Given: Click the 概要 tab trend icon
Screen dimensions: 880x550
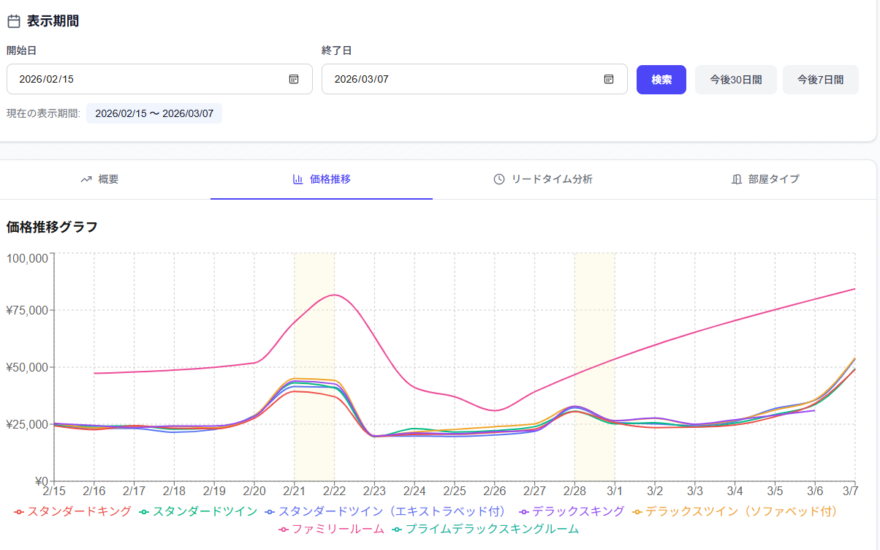Looking at the screenshot, I should (86, 179).
